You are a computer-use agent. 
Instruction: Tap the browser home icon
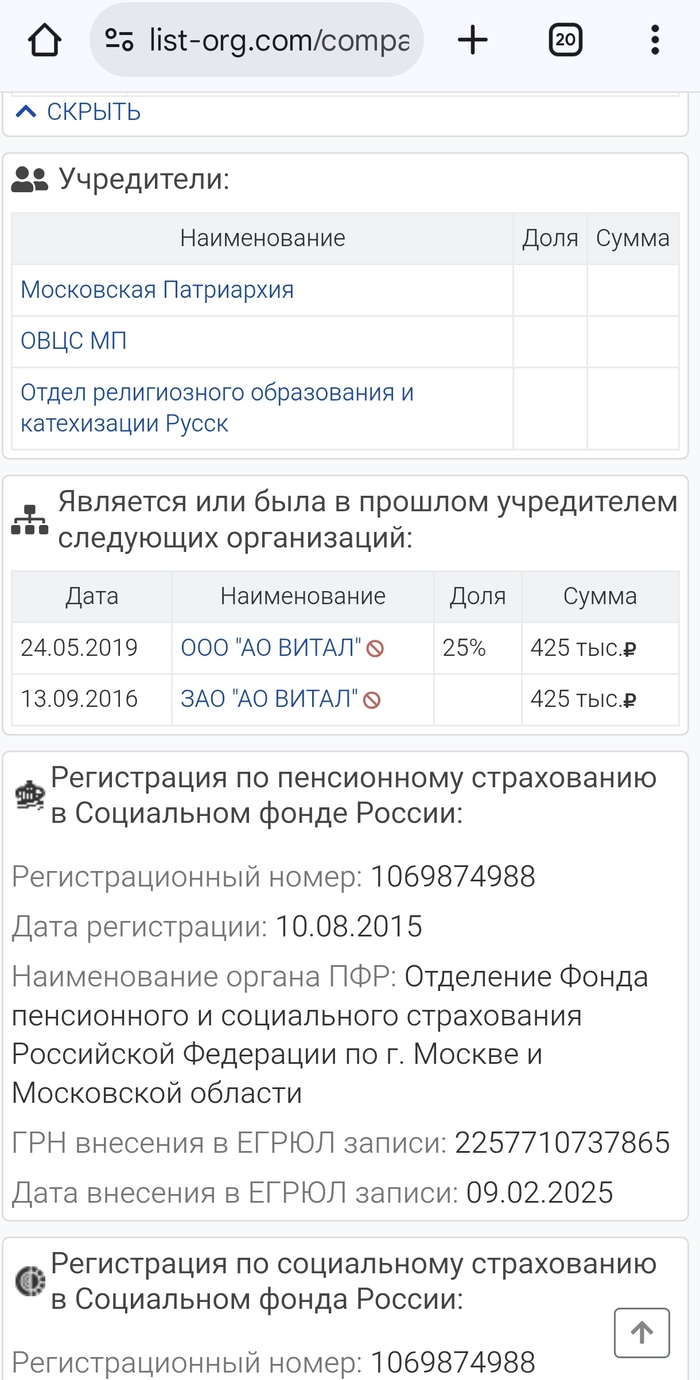pyautogui.click(x=44, y=40)
